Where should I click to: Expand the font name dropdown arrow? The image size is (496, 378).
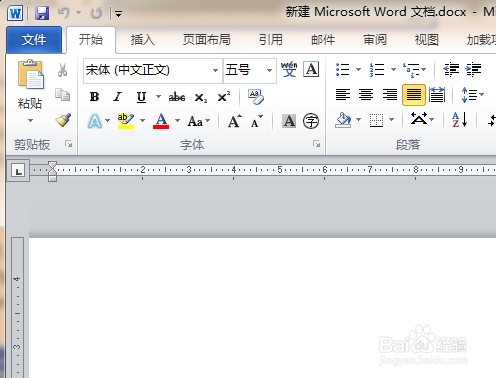(x=215, y=70)
